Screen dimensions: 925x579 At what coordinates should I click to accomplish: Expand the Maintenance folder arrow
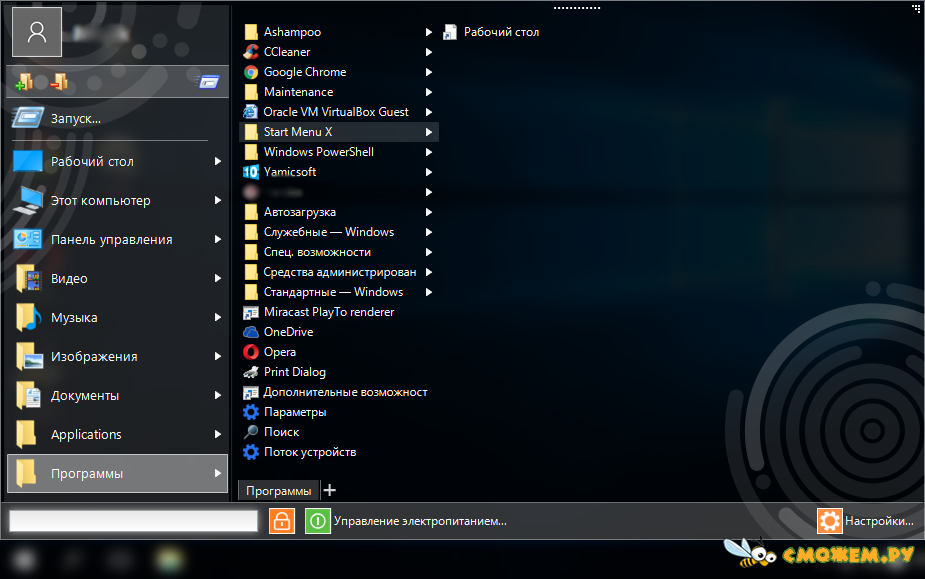coord(429,92)
